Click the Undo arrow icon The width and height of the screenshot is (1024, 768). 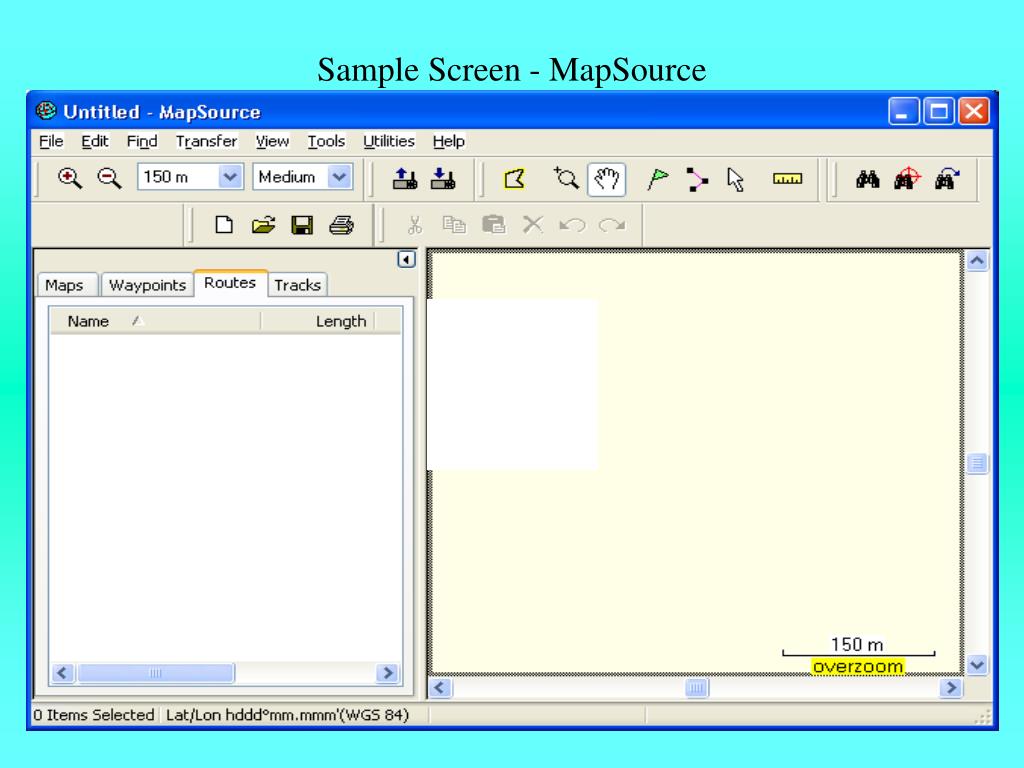tap(572, 226)
